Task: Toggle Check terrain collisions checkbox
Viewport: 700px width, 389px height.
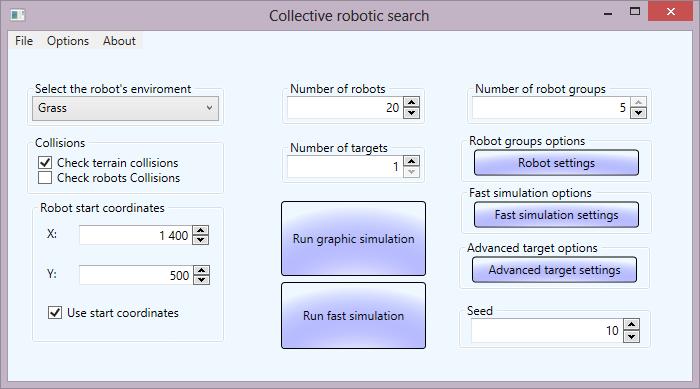Action: [45, 163]
